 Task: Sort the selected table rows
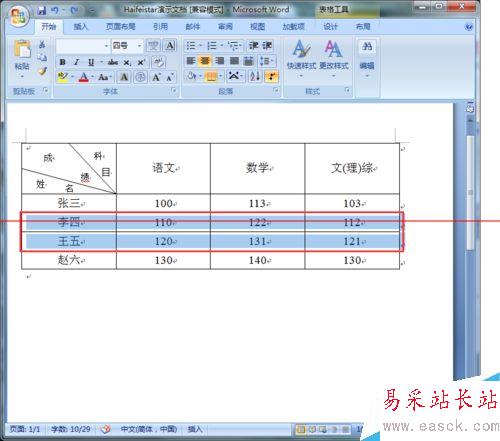pyautogui.click(x=255, y=76)
